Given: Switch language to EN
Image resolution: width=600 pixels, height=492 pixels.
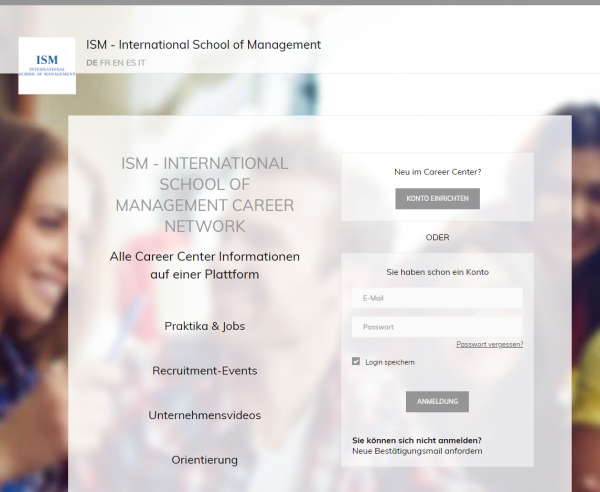Looking at the screenshot, I should click(118, 63).
